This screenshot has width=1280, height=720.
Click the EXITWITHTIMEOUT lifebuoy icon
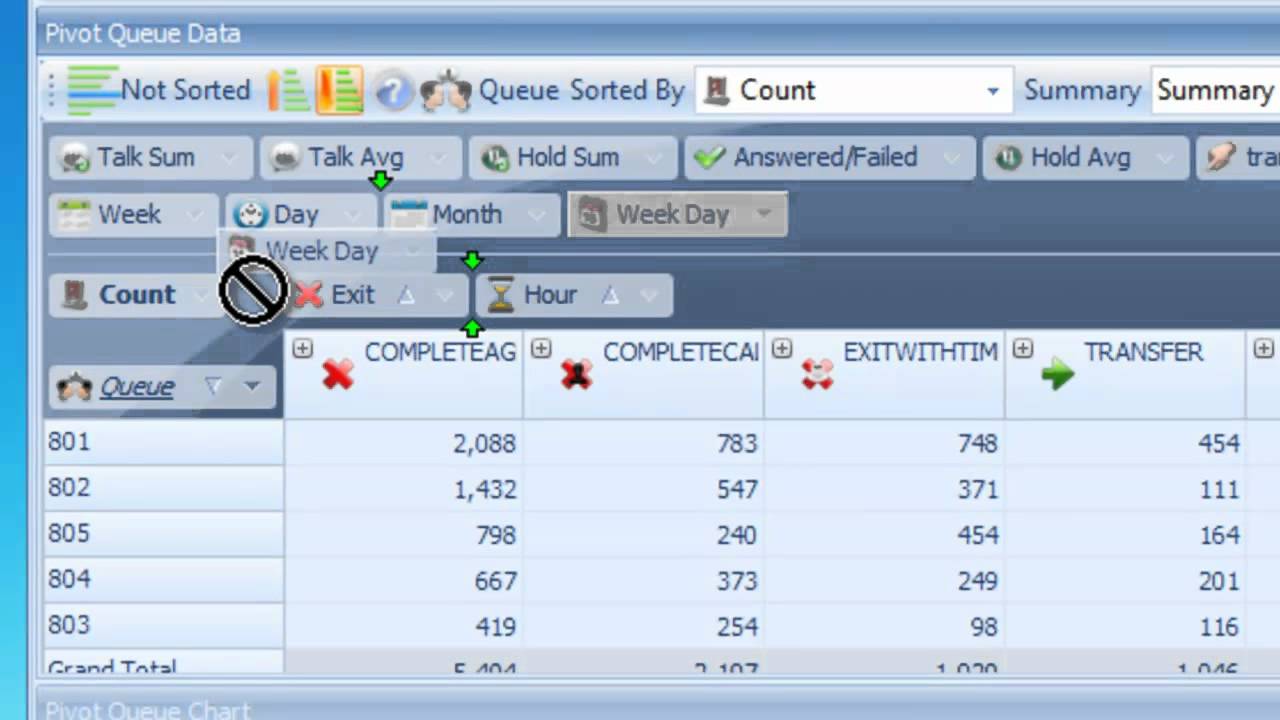coord(817,374)
